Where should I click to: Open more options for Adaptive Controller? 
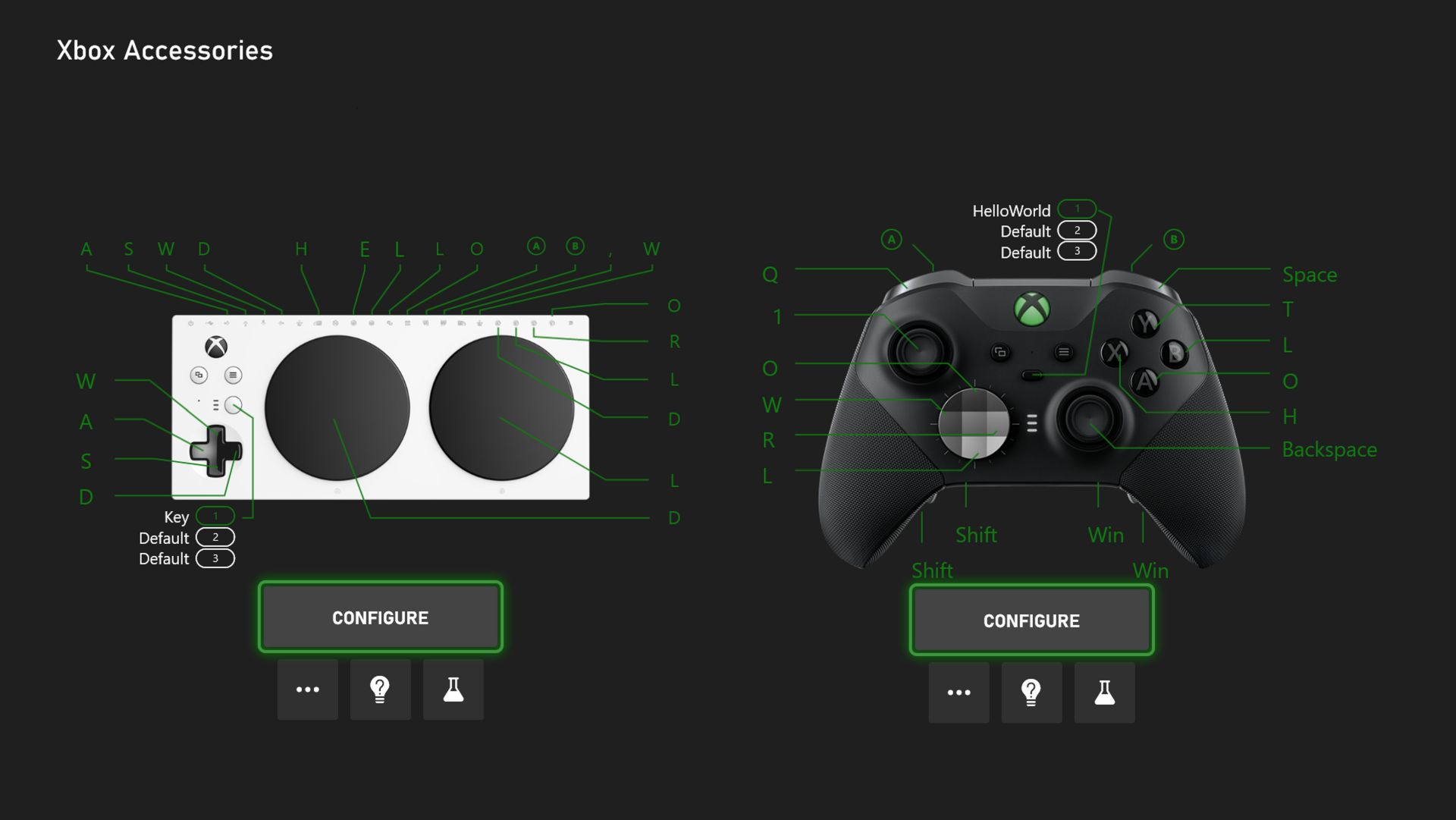tap(307, 688)
